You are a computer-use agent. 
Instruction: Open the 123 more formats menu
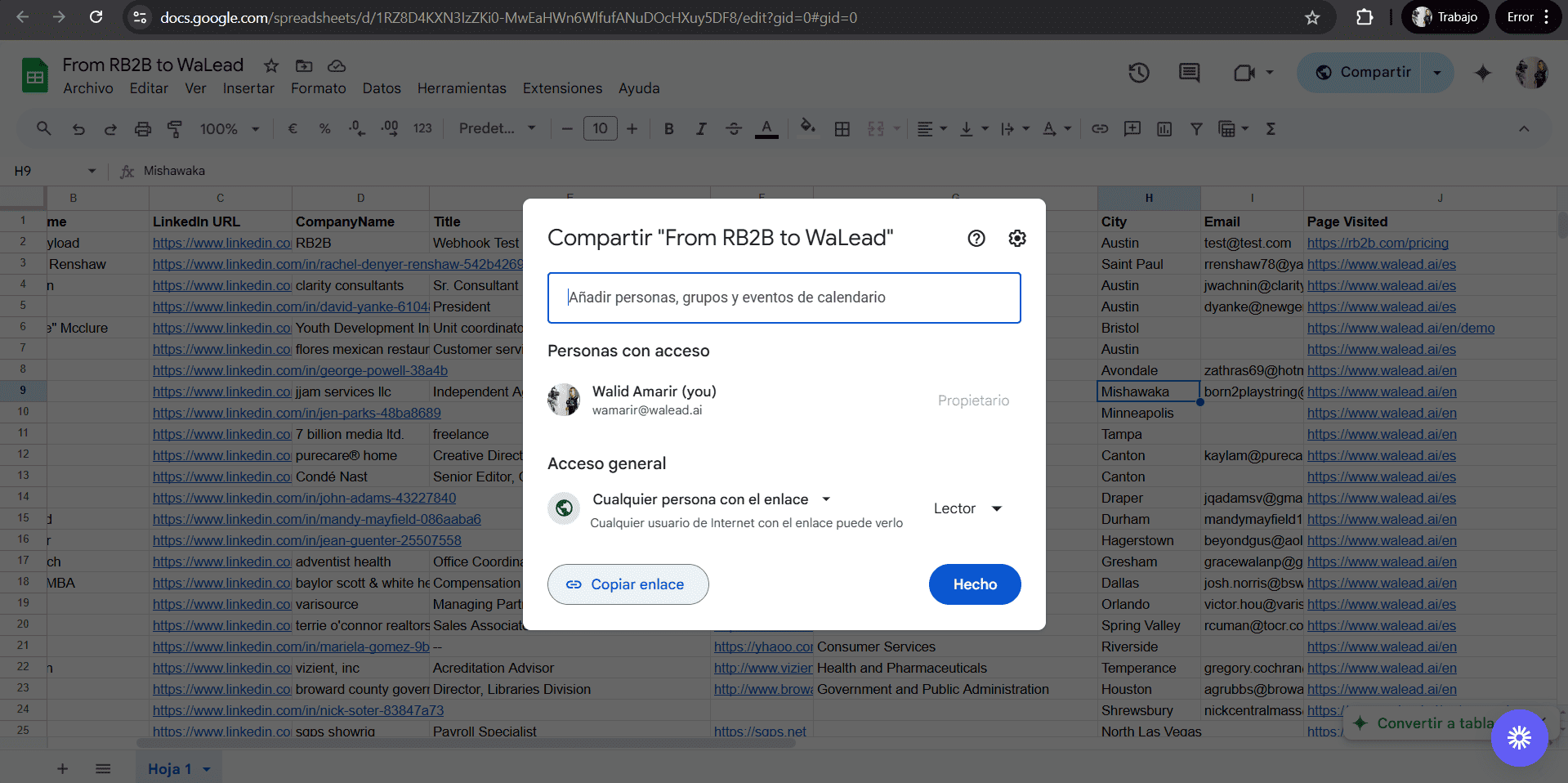(x=422, y=128)
